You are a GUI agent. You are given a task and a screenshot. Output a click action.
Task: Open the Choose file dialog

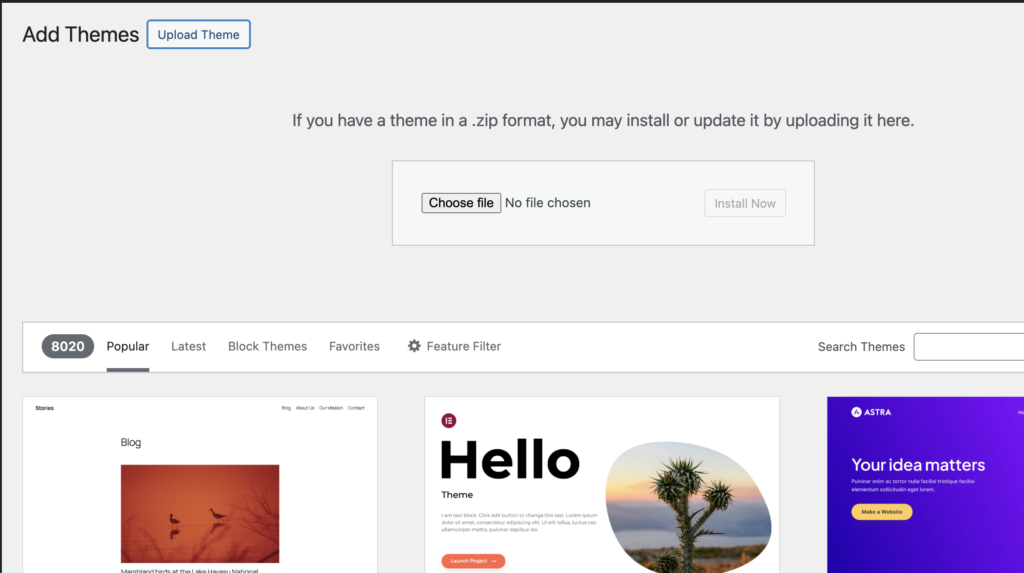pyautogui.click(x=461, y=203)
